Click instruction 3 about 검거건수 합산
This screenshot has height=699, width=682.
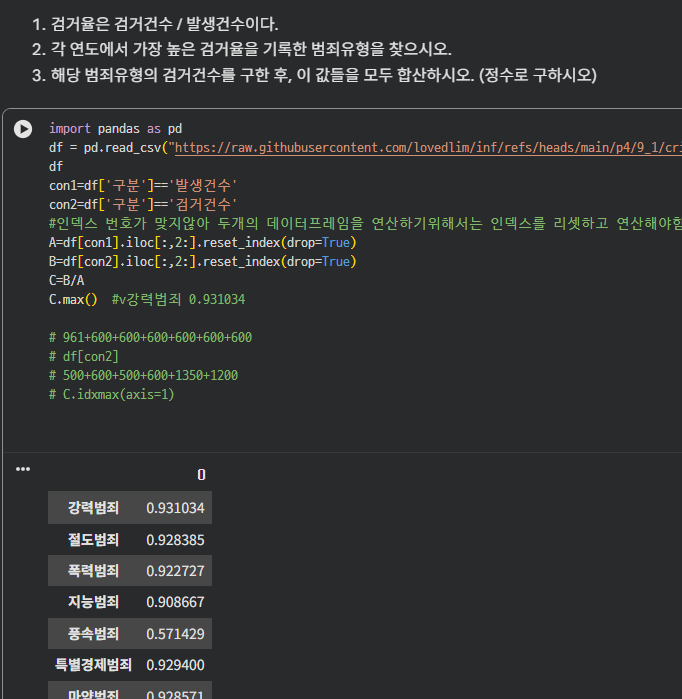pyautogui.click(x=314, y=75)
